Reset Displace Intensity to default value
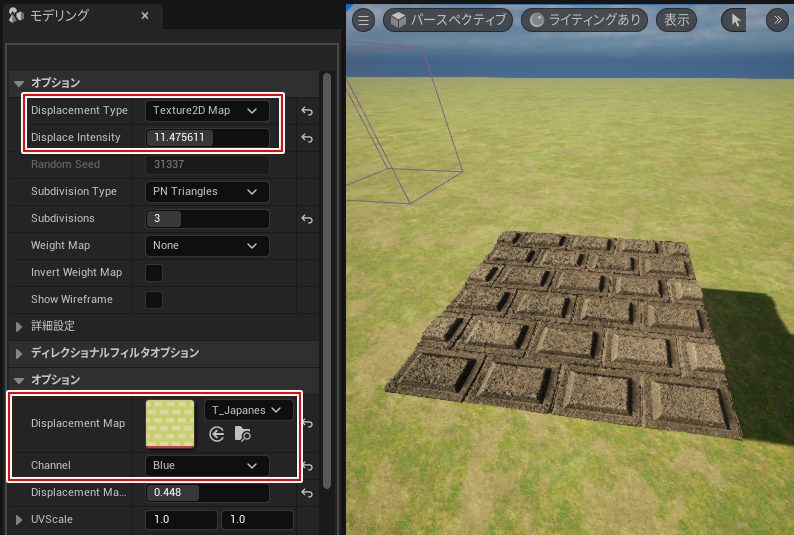 [x=307, y=138]
